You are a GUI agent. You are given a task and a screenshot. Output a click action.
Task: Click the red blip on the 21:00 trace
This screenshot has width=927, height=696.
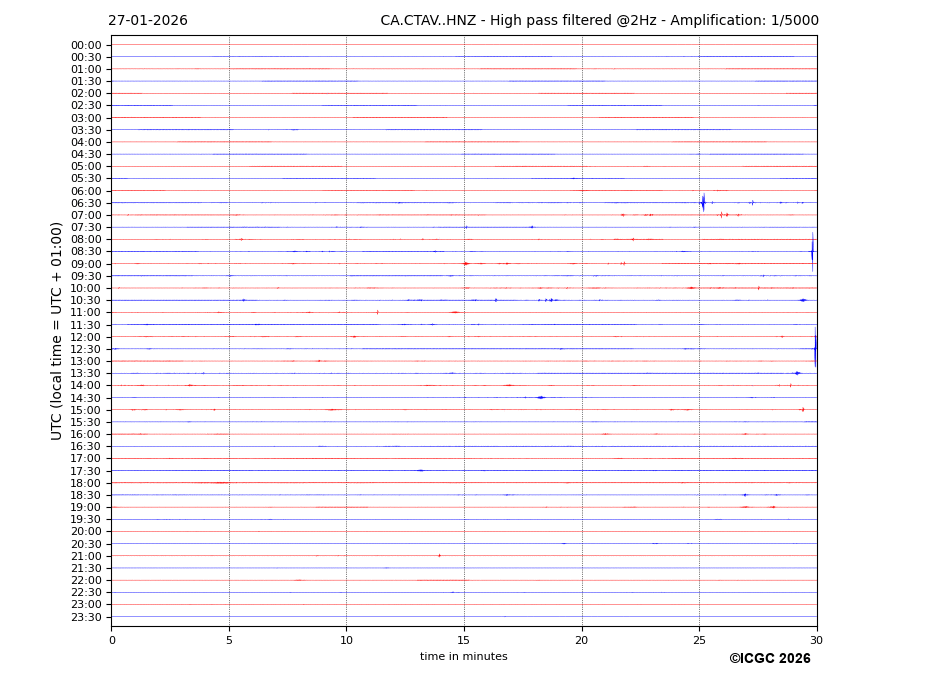(439, 556)
